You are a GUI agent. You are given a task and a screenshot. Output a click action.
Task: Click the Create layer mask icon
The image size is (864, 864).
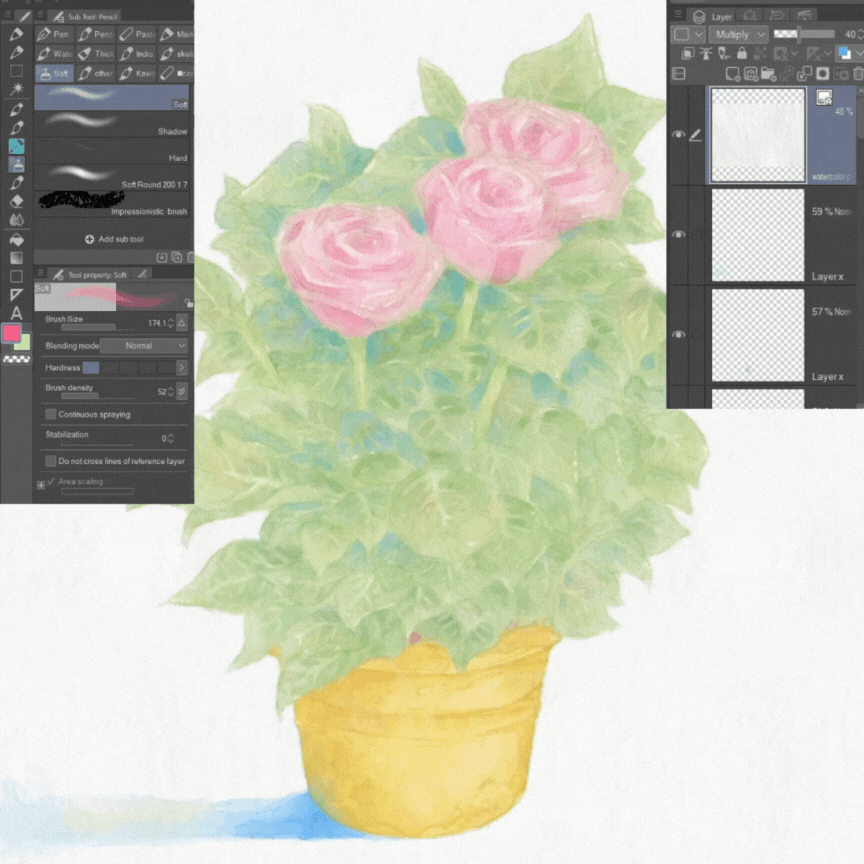[x=823, y=74]
